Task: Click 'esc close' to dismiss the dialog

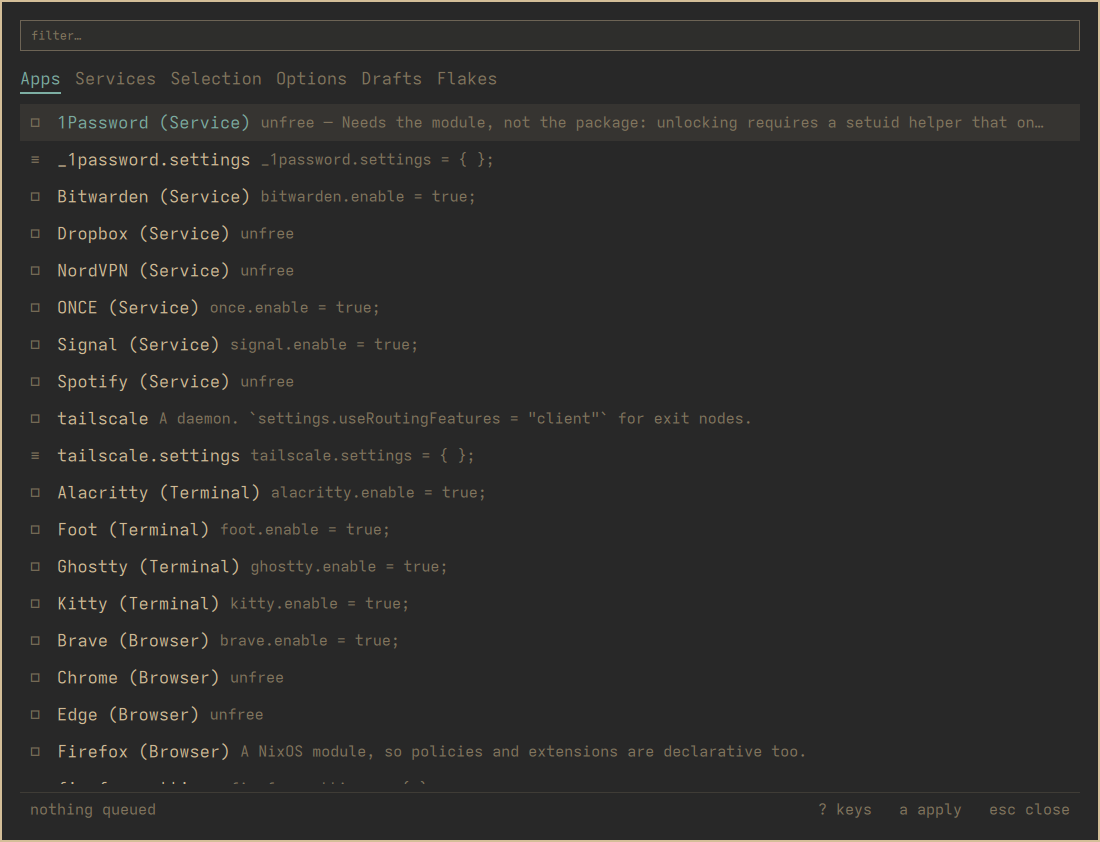Action: (1029, 810)
